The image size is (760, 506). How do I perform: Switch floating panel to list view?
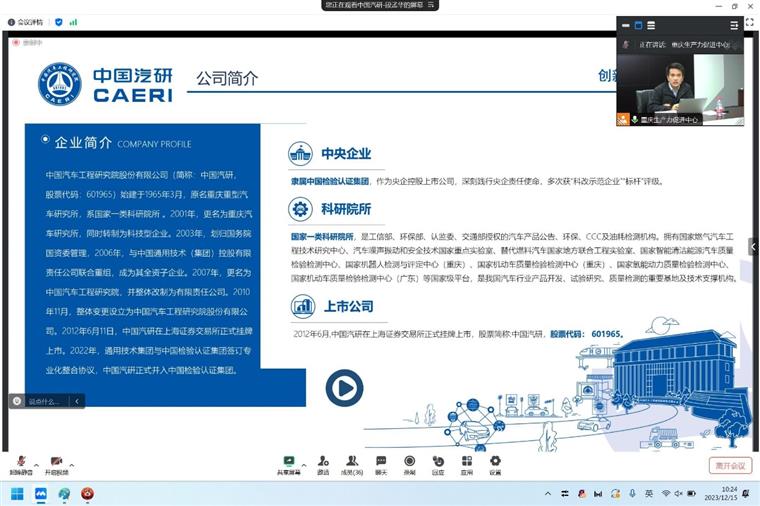pyautogui.click(x=651, y=25)
